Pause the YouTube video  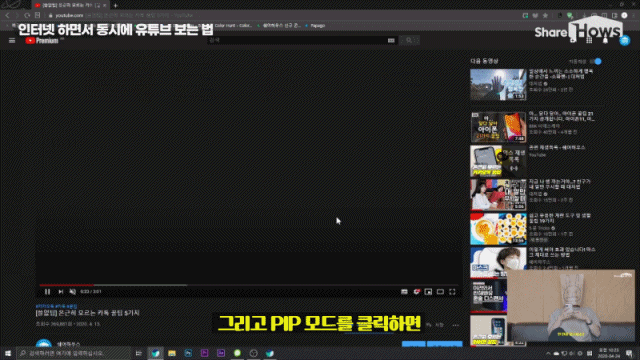click(47, 291)
